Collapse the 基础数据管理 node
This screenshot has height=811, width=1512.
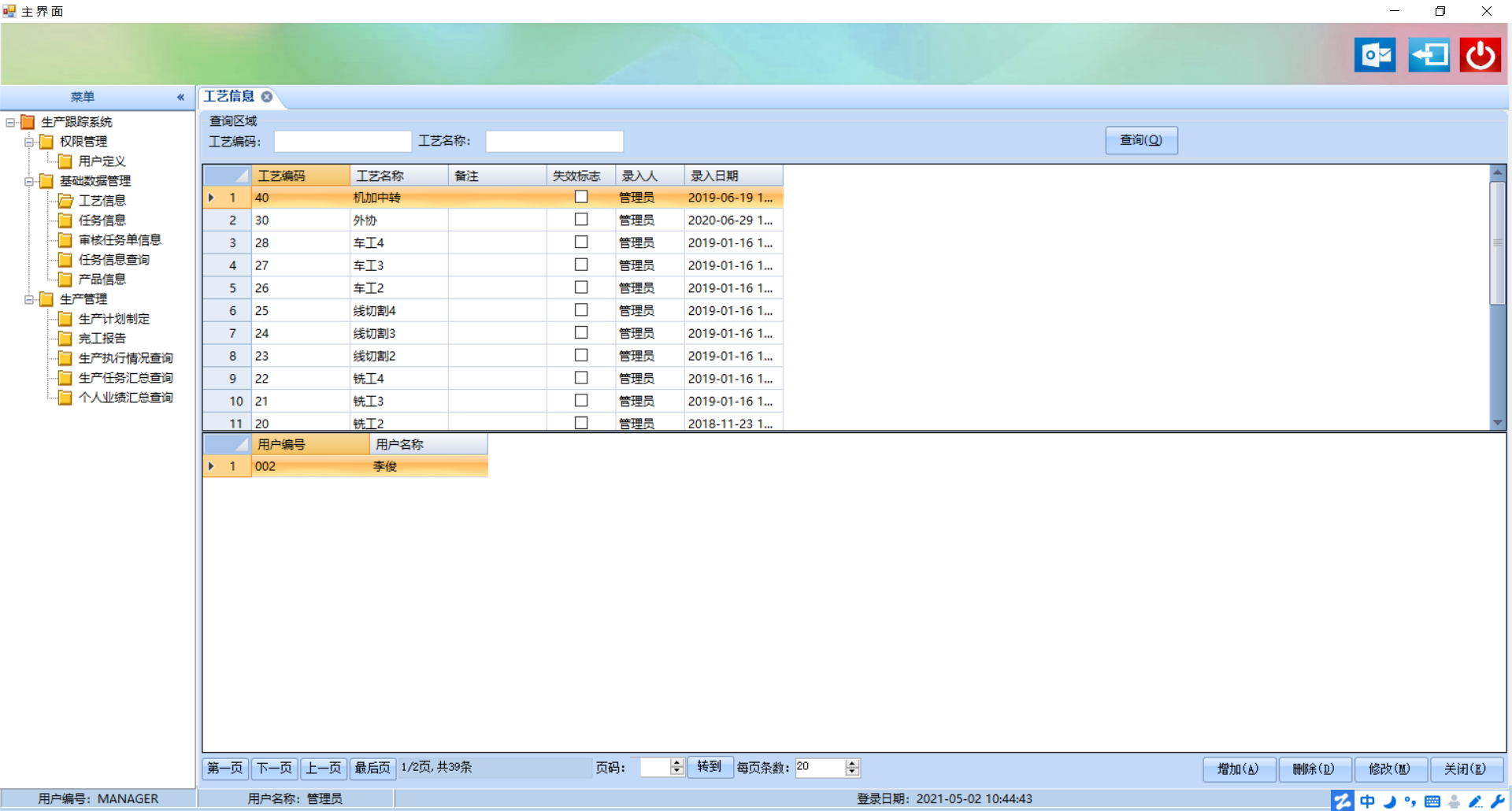tap(29, 181)
